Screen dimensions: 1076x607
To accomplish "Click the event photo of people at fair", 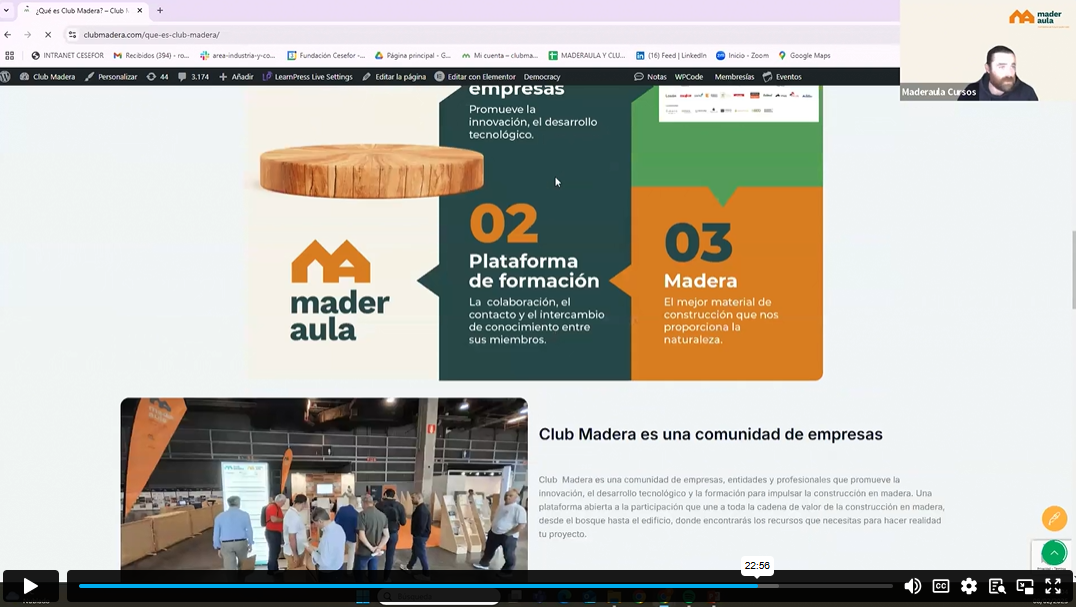I will 324,484.
